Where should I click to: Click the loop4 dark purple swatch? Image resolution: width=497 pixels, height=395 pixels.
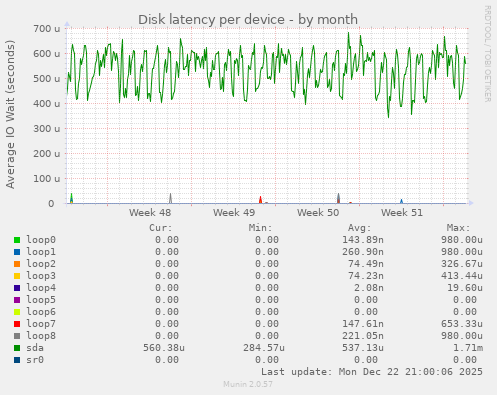tap(17, 288)
